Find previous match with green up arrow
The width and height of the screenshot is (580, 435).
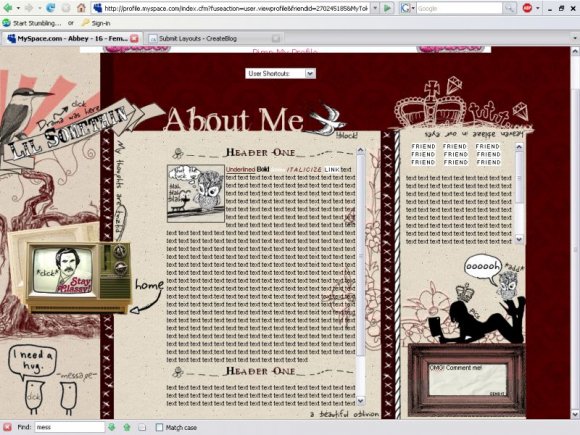(127, 427)
